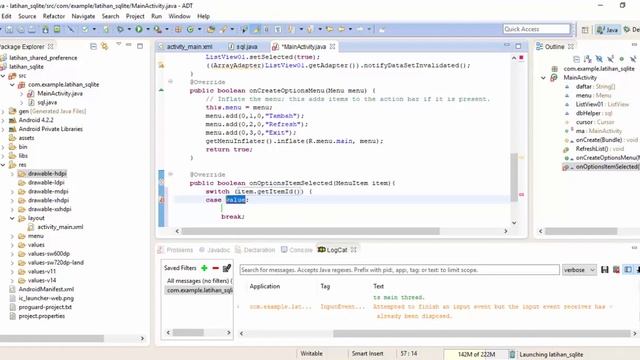Maximize the editor area
This screenshot has width=640, height=360.
click(x=518, y=46)
